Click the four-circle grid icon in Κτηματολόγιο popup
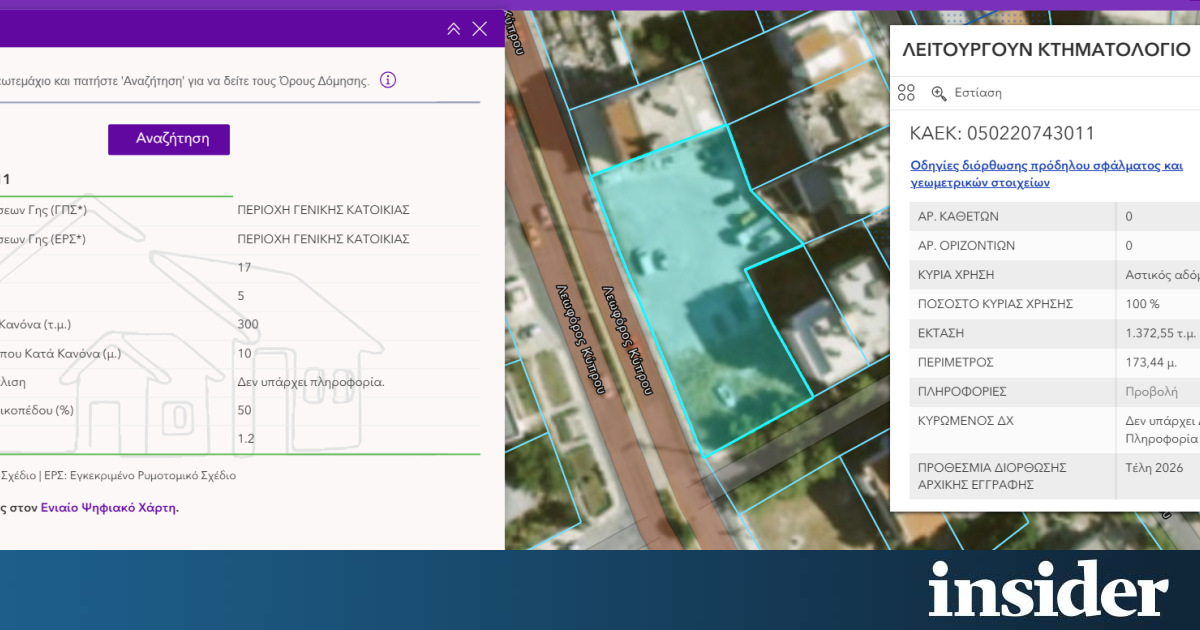The height and width of the screenshot is (630, 1200). pyautogui.click(x=906, y=93)
